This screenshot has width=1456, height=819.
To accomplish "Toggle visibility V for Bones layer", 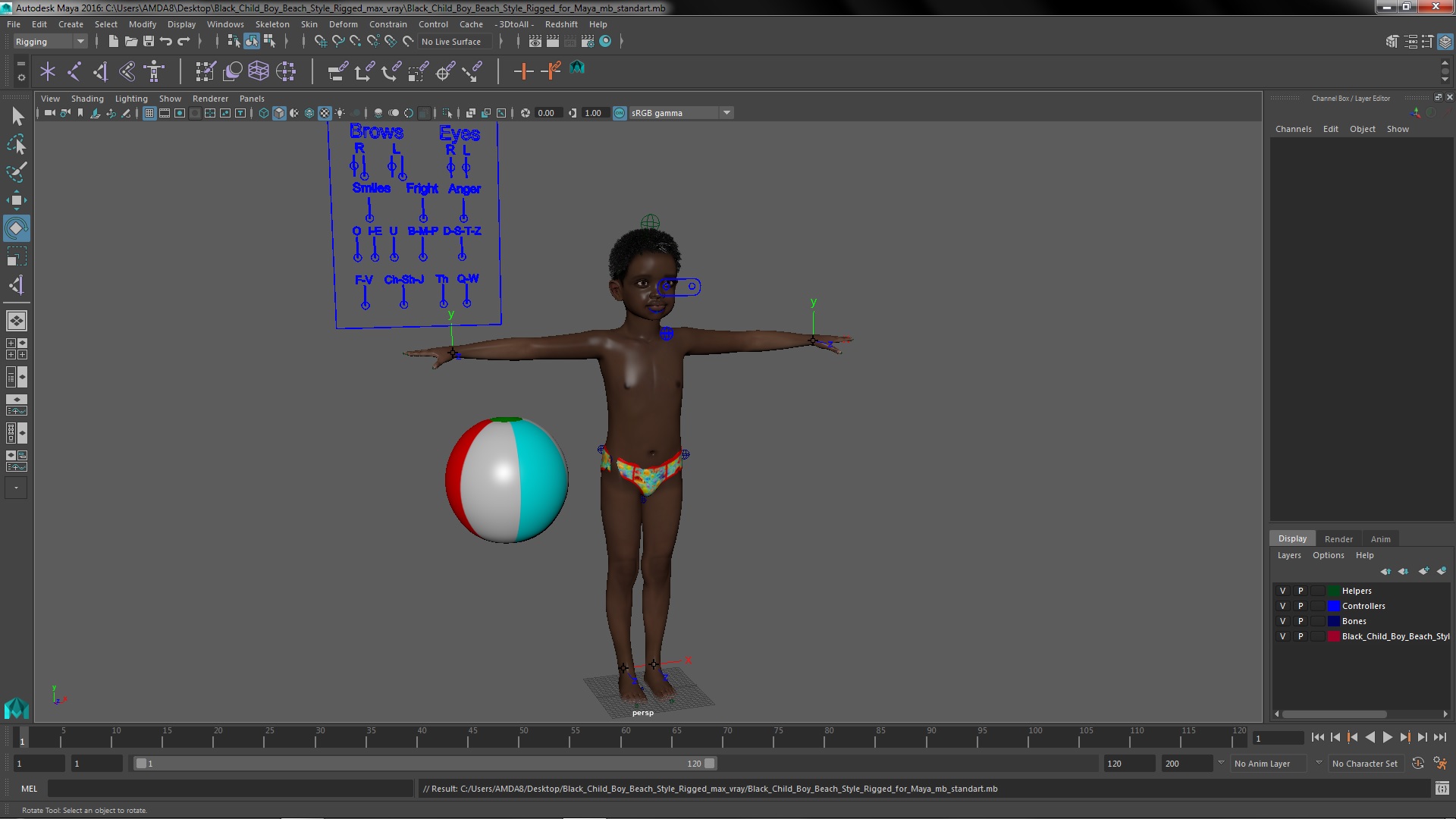I will pos(1283,621).
